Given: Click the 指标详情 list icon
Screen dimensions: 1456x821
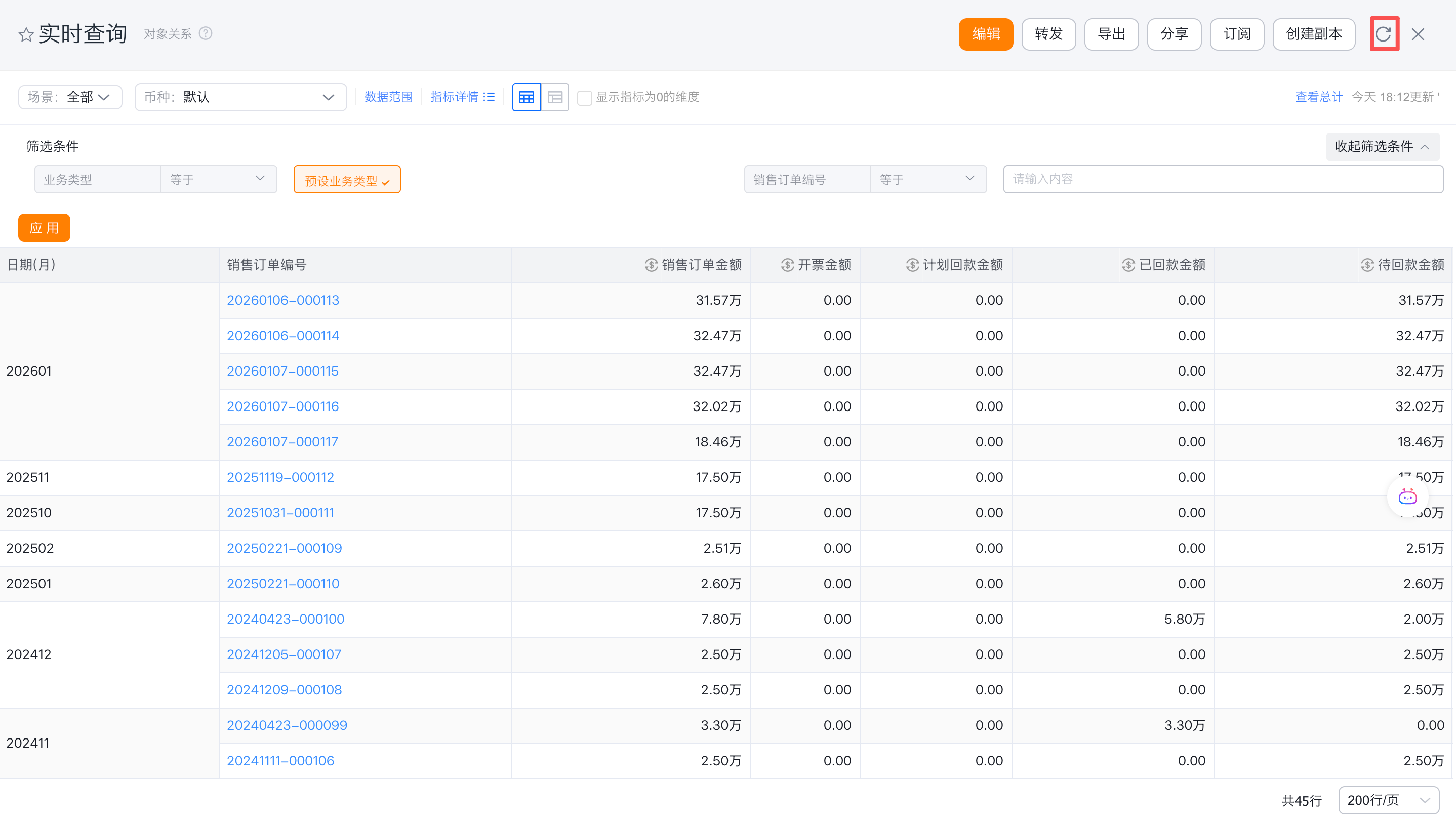Looking at the screenshot, I should pos(490,97).
